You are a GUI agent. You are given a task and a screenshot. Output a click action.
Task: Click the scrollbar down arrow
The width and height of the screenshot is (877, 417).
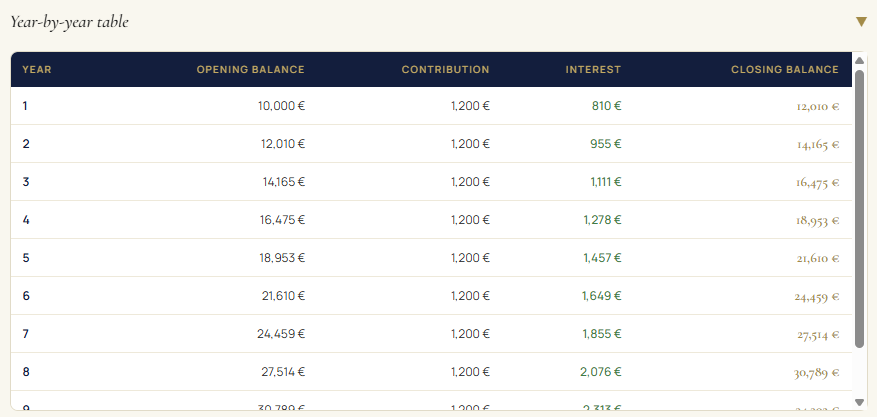tap(859, 402)
